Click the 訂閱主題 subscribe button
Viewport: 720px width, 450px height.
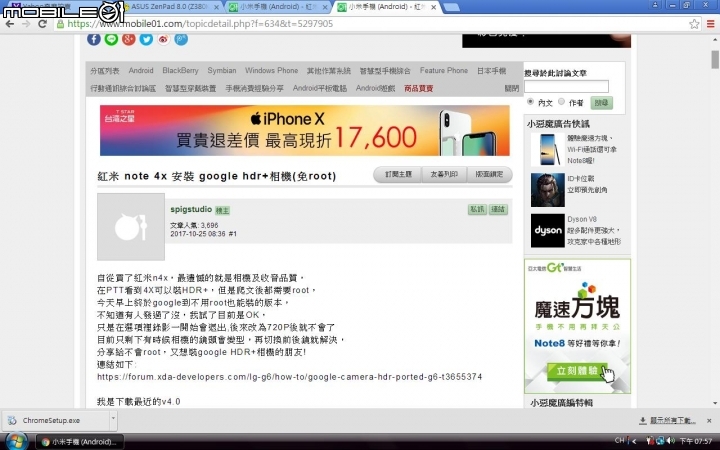(x=398, y=174)
